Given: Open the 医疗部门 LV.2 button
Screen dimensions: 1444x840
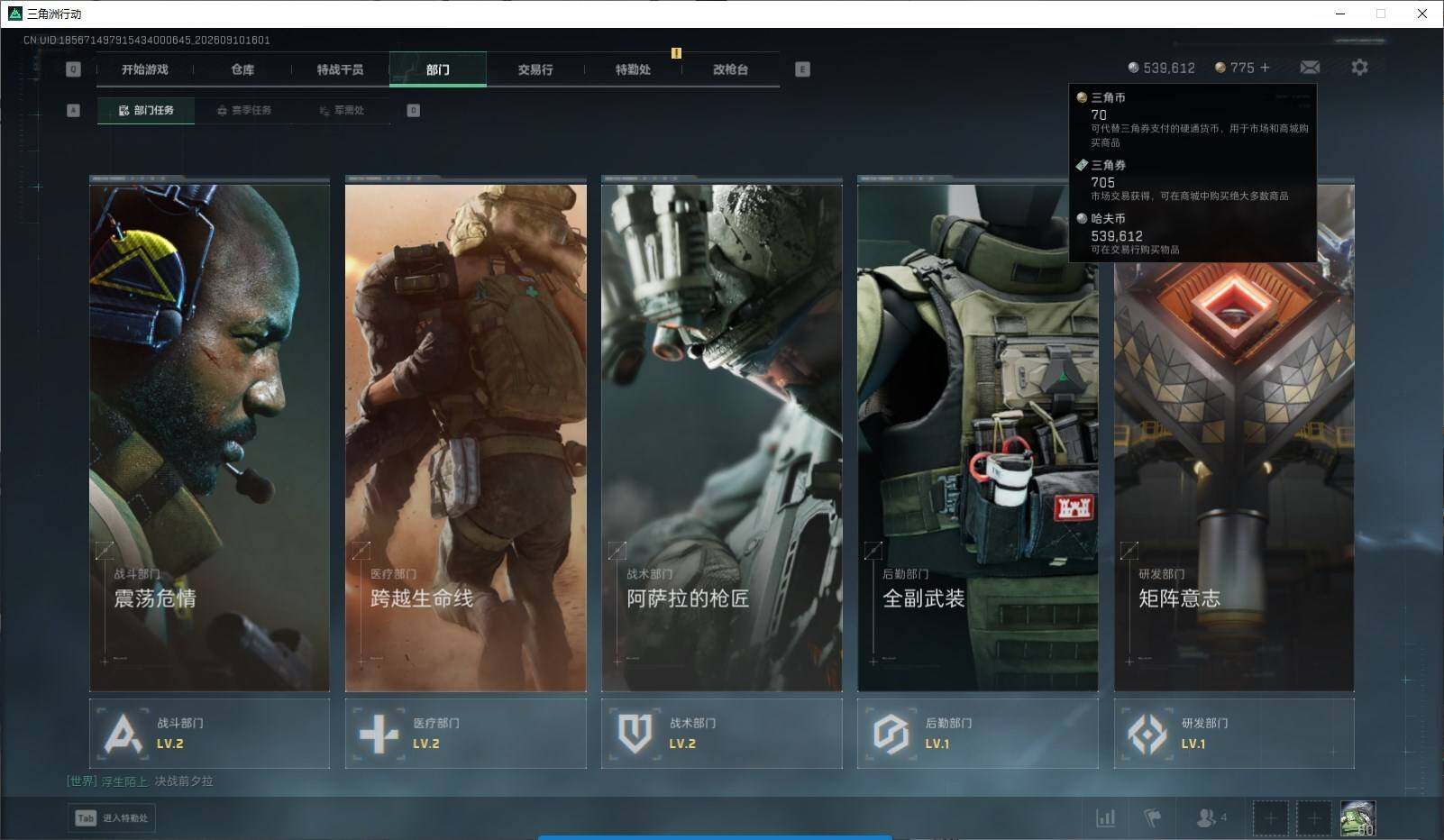Looking at the screenshot, I should point(465,734).
